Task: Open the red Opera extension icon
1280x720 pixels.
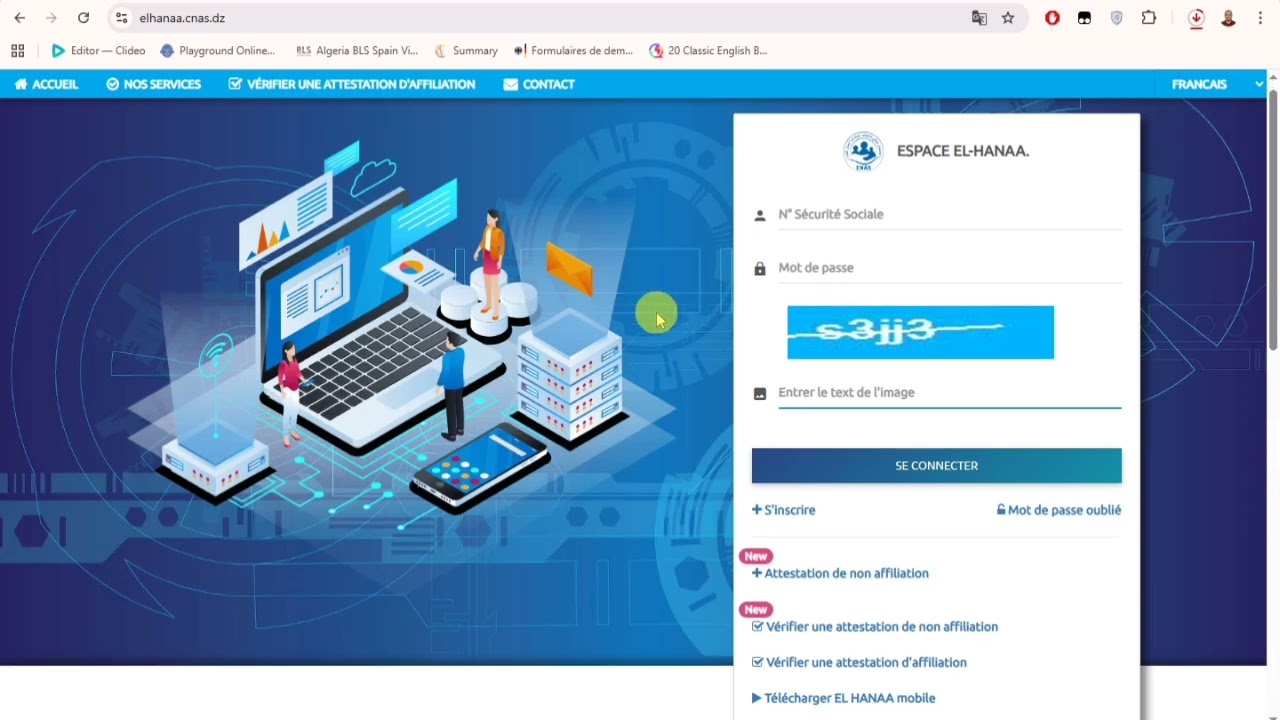Action: tap(1052, 18)
